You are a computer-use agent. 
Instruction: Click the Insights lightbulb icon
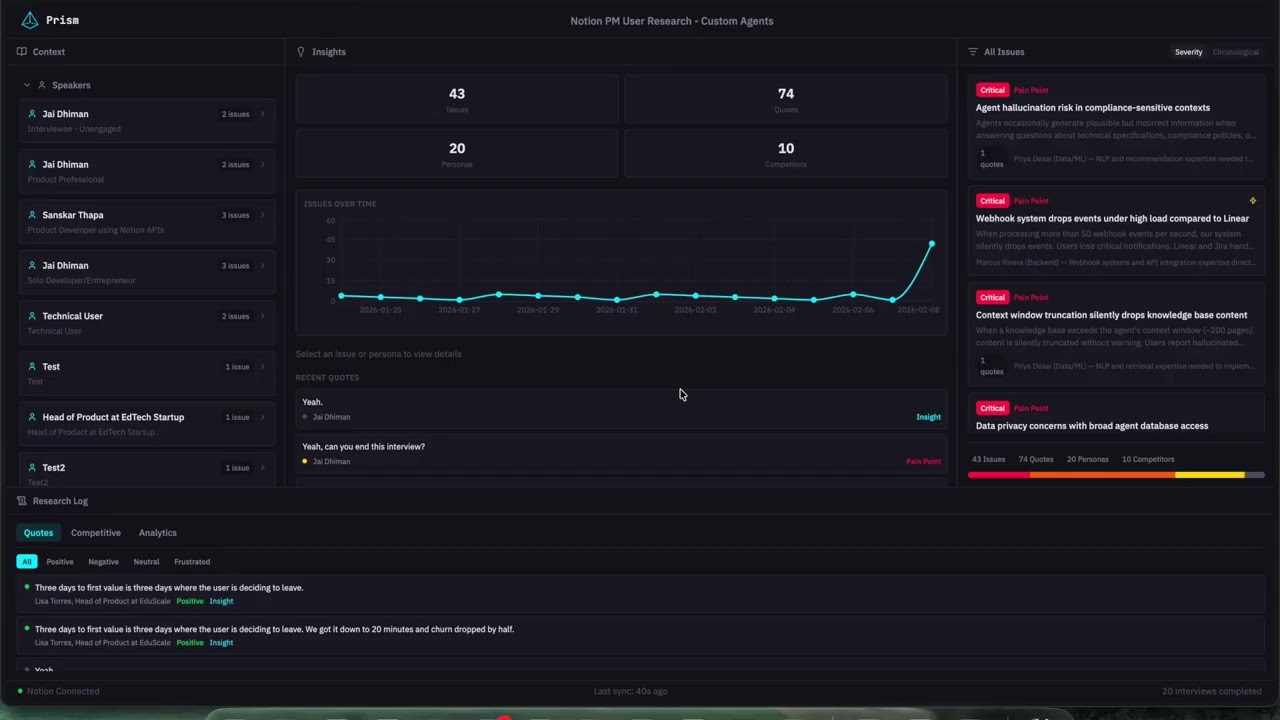tap(301, 52)
